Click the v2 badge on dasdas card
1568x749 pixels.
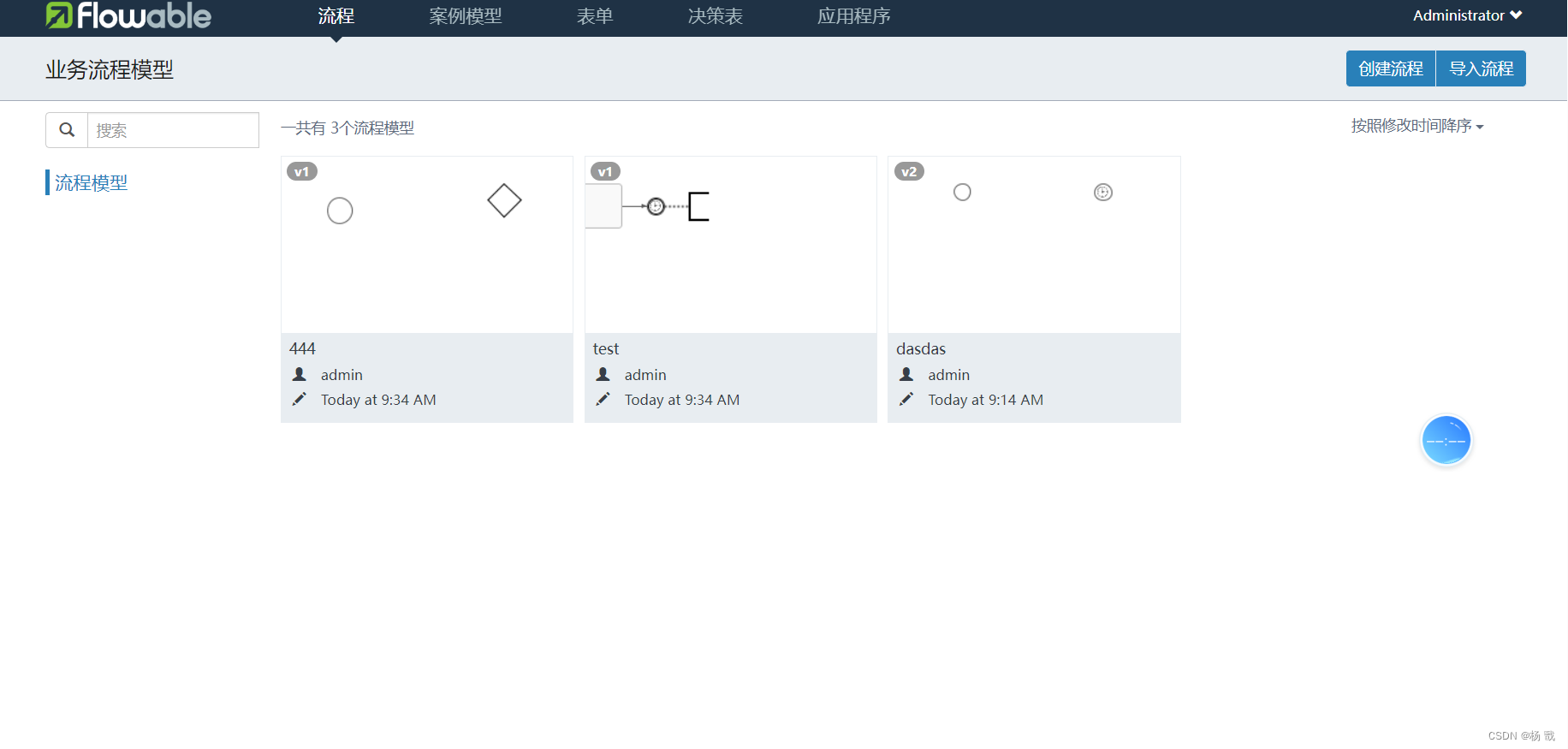tap(909, 171)
